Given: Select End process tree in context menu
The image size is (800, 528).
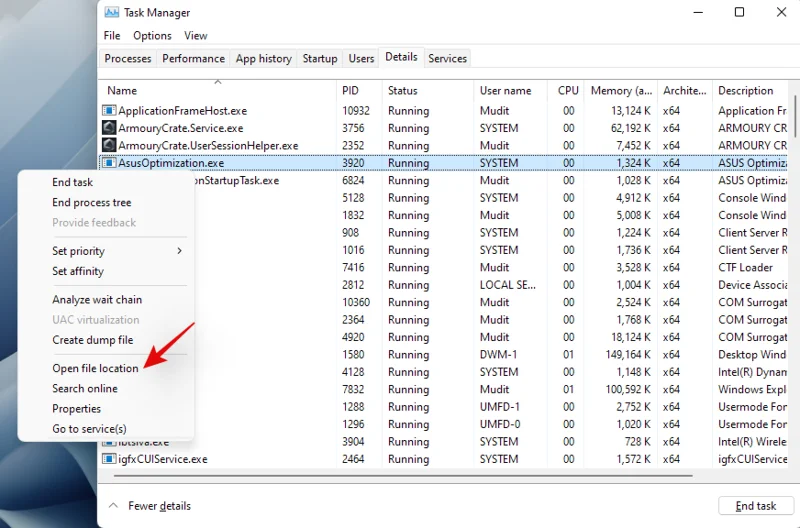Looking at the screenshot, I should tap(91, 203).
